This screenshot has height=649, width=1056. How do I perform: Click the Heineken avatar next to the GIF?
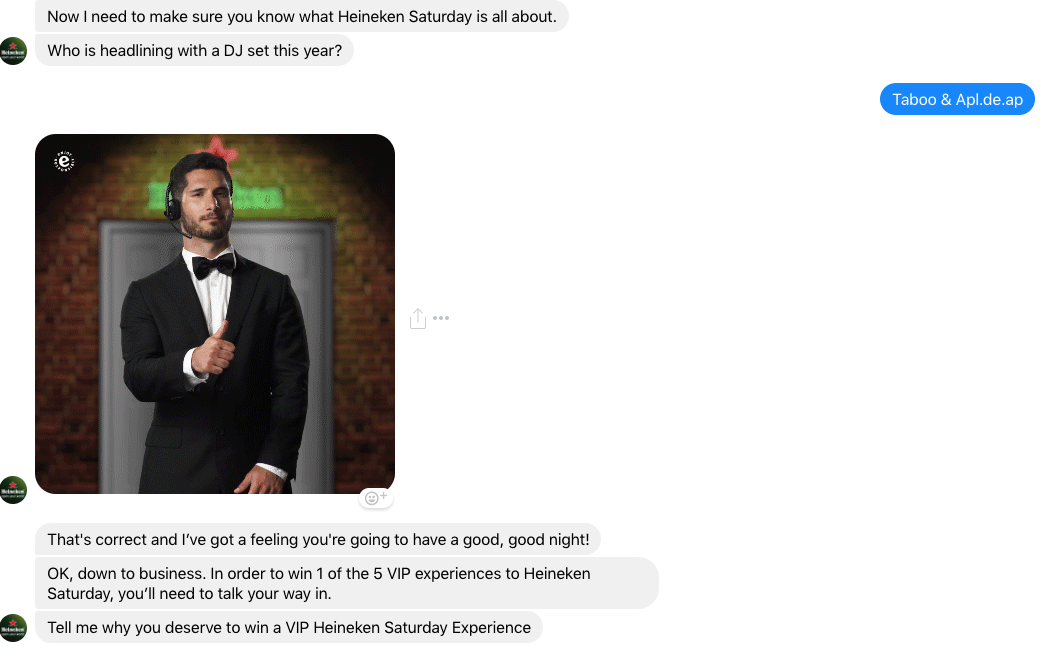tap(13, 490)
